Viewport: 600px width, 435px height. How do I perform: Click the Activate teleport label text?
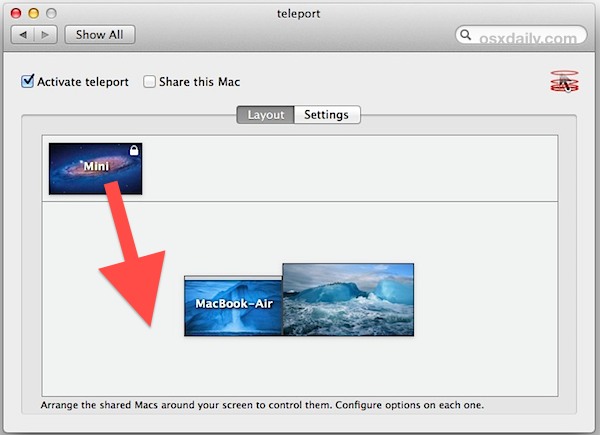click(83, 82)
